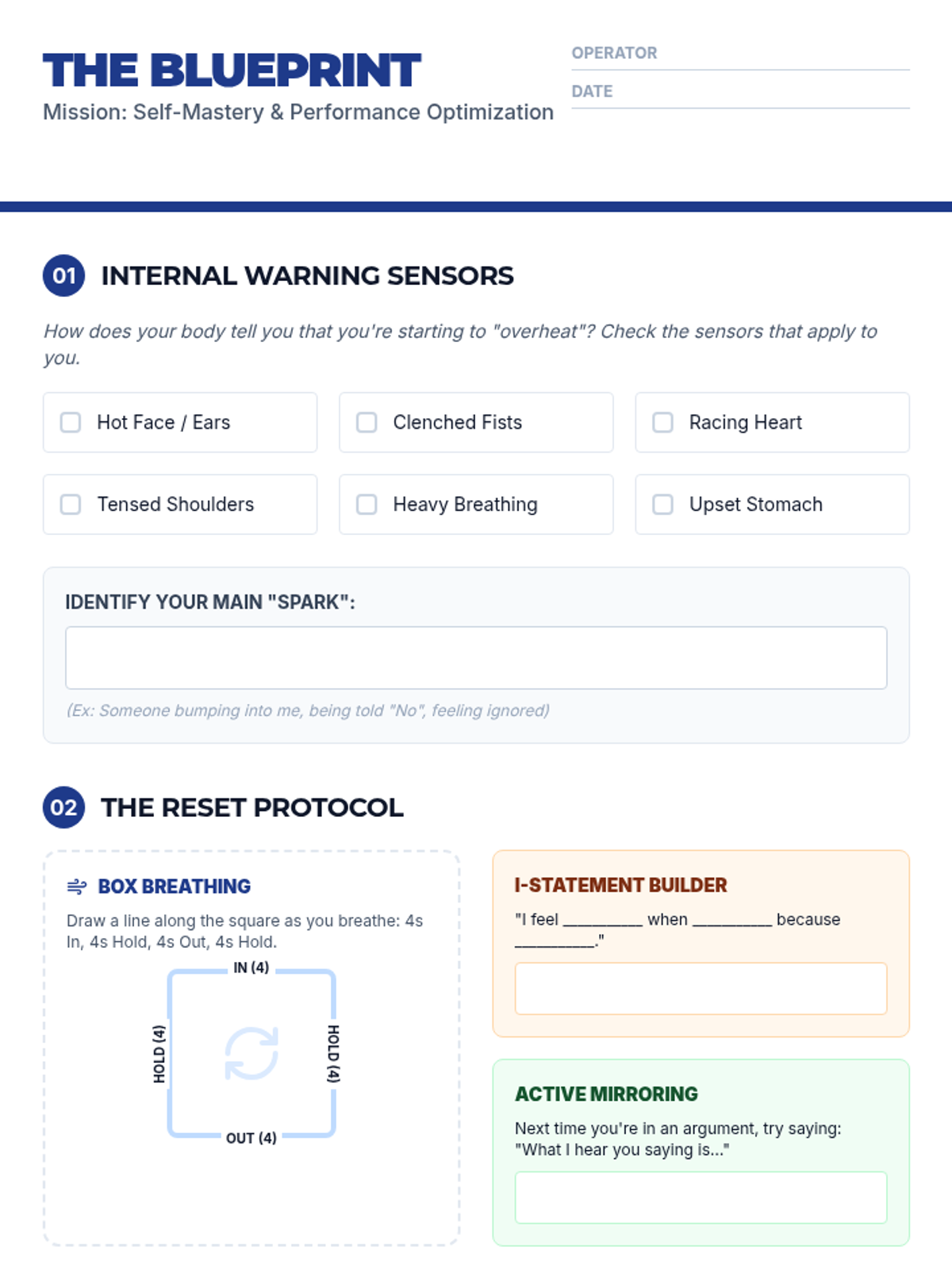952x1270 pixels.
Task: Check the Hot Face / Ears box
Action: tap(71, 422)
